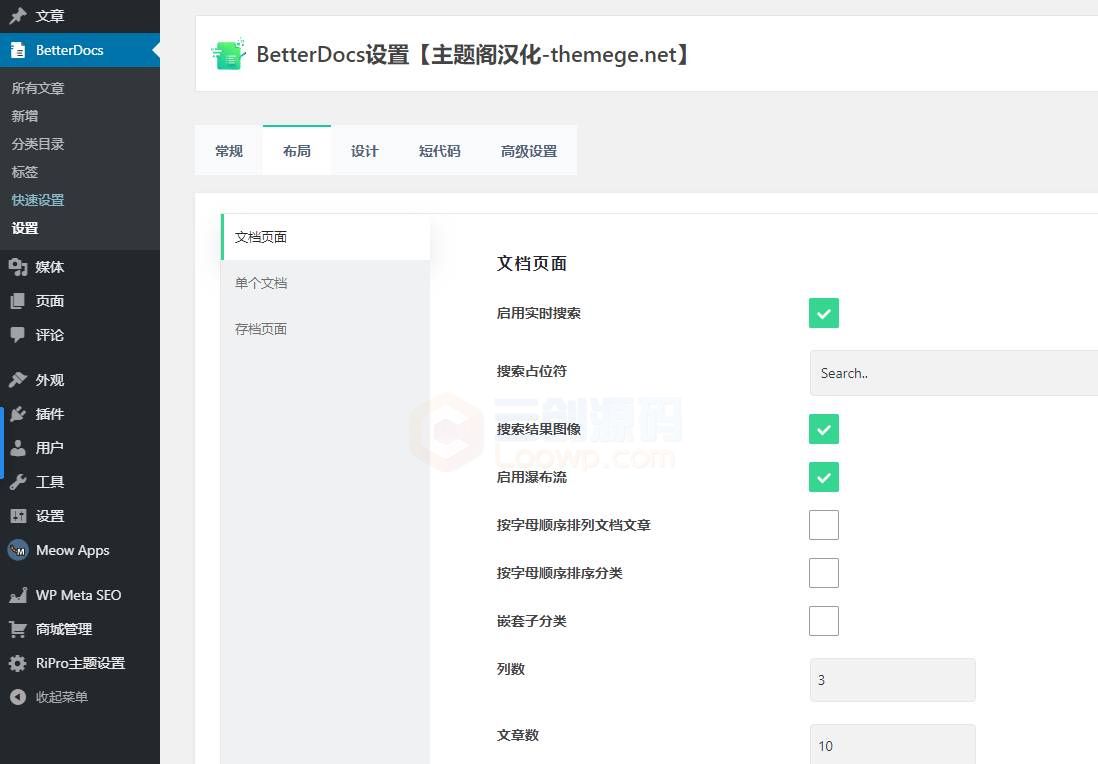Viewport: 1098px width, 764px height.
Task: Click the 页面 pages icon
Action: pyautogui.click(x=18, y=301)
